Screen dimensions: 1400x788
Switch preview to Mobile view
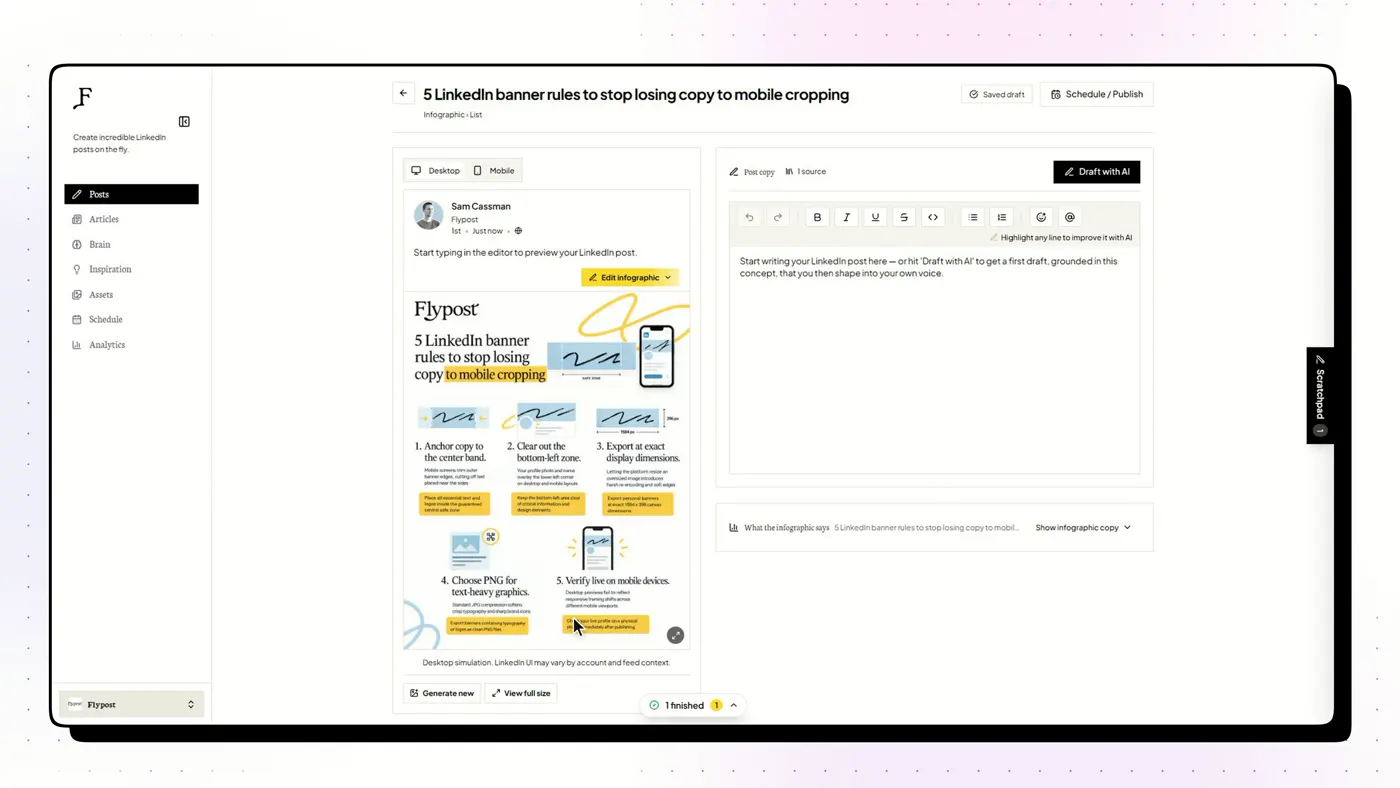click(x=494, y=171)
